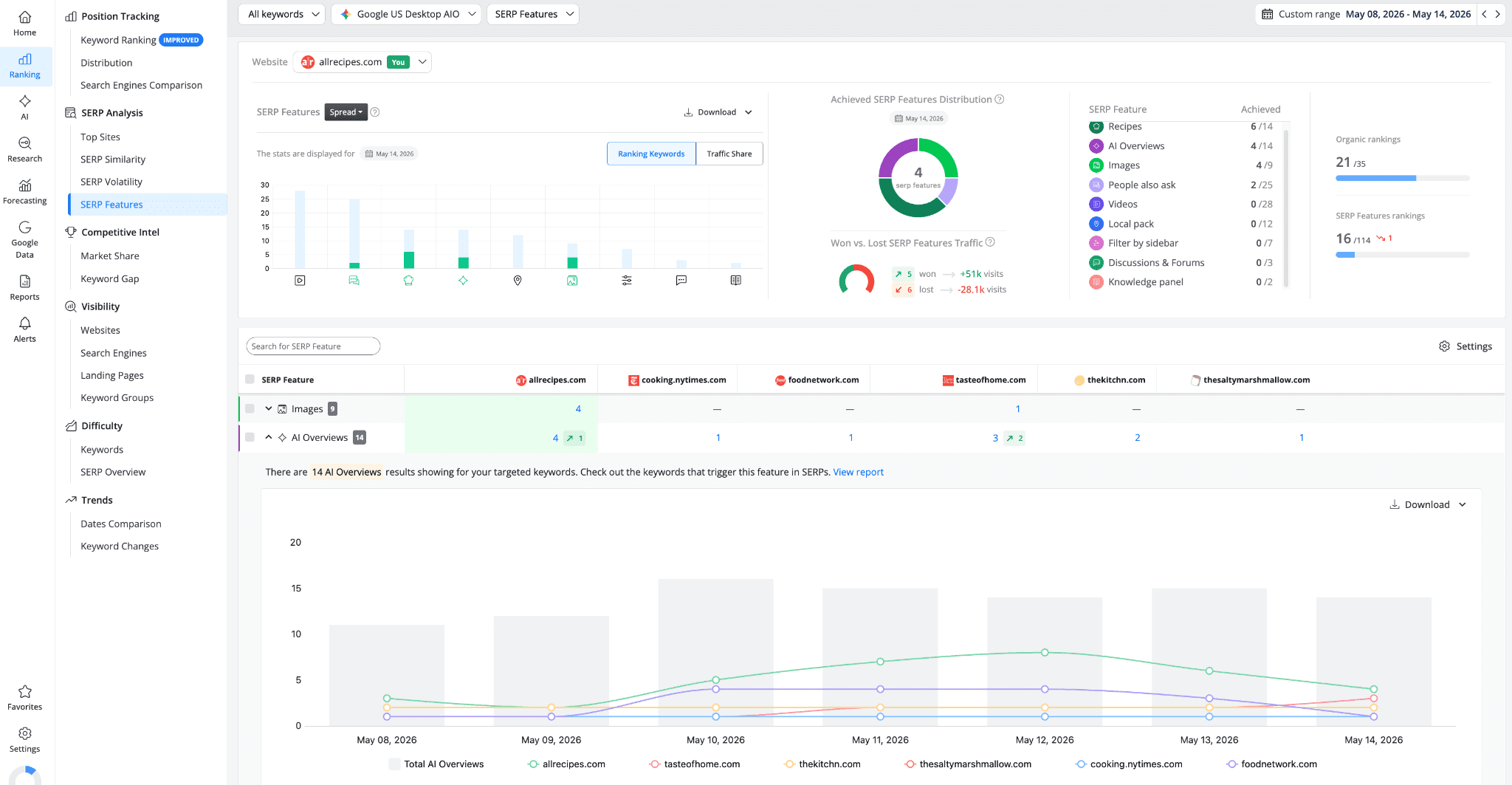Open the Spread mode dropdown
The image size is (1512, 785).
point(346,112)
